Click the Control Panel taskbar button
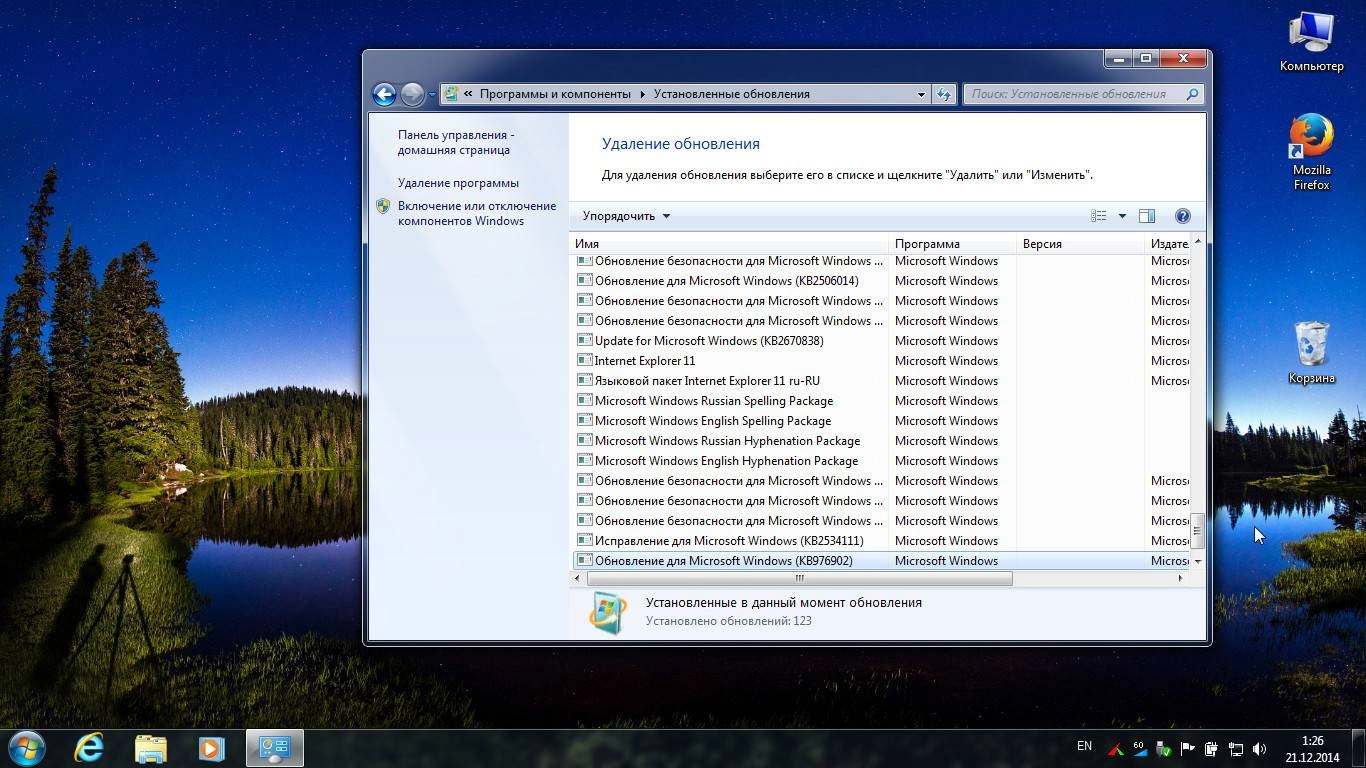 coord(275,747)
